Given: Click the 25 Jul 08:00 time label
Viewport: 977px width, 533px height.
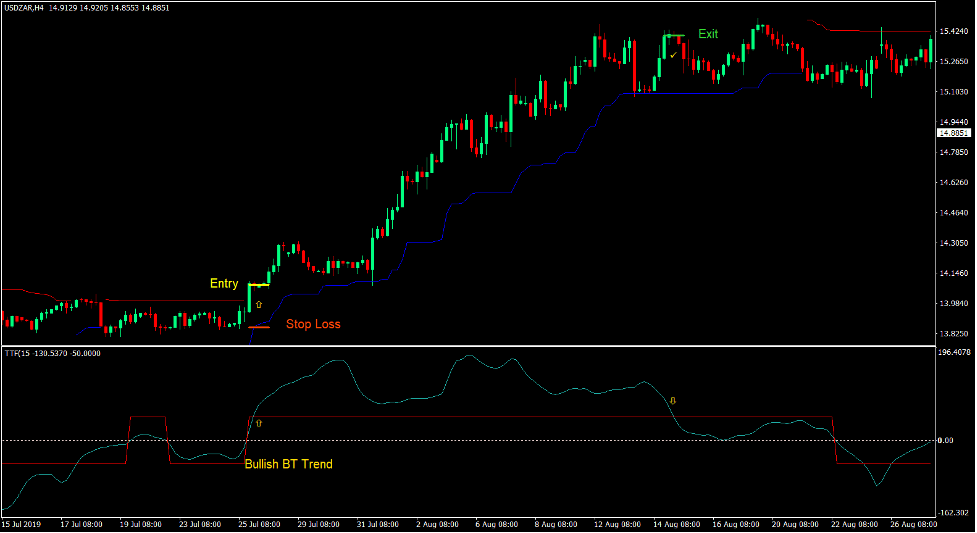Looking at the screenshot, I should coord(259,525).
